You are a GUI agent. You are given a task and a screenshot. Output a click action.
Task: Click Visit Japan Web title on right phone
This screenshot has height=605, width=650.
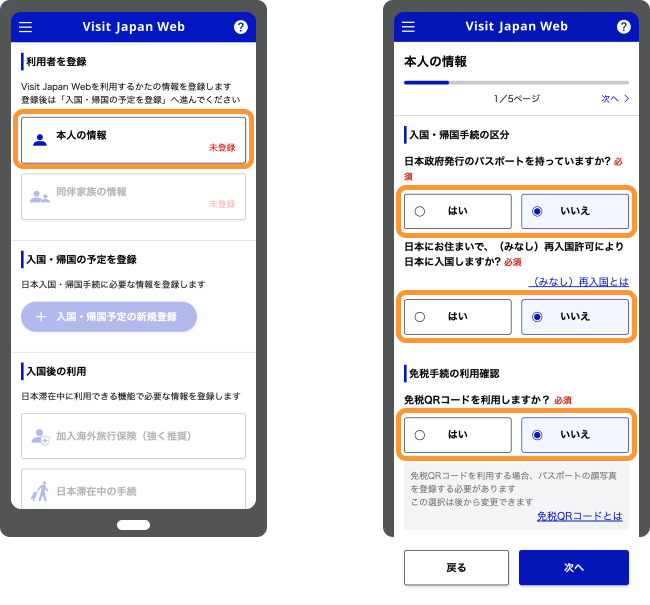tap(517, 27)
